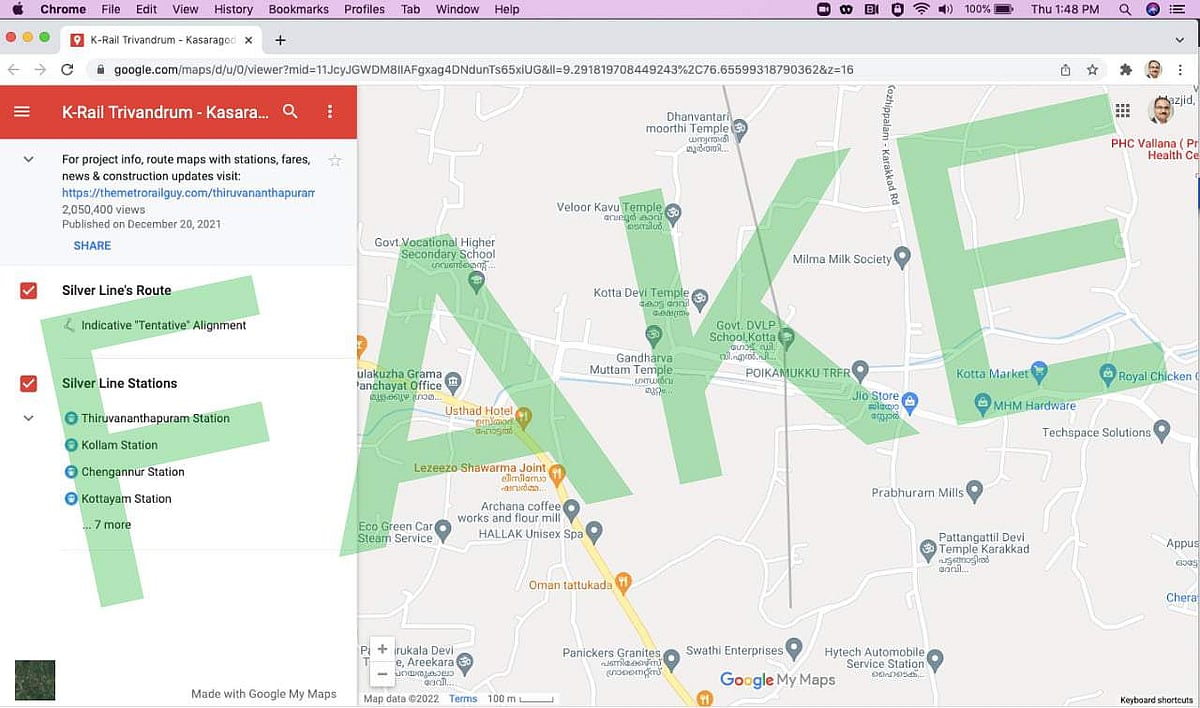
Task: Select Chengannur Station in the list
Action: (133, 472)
